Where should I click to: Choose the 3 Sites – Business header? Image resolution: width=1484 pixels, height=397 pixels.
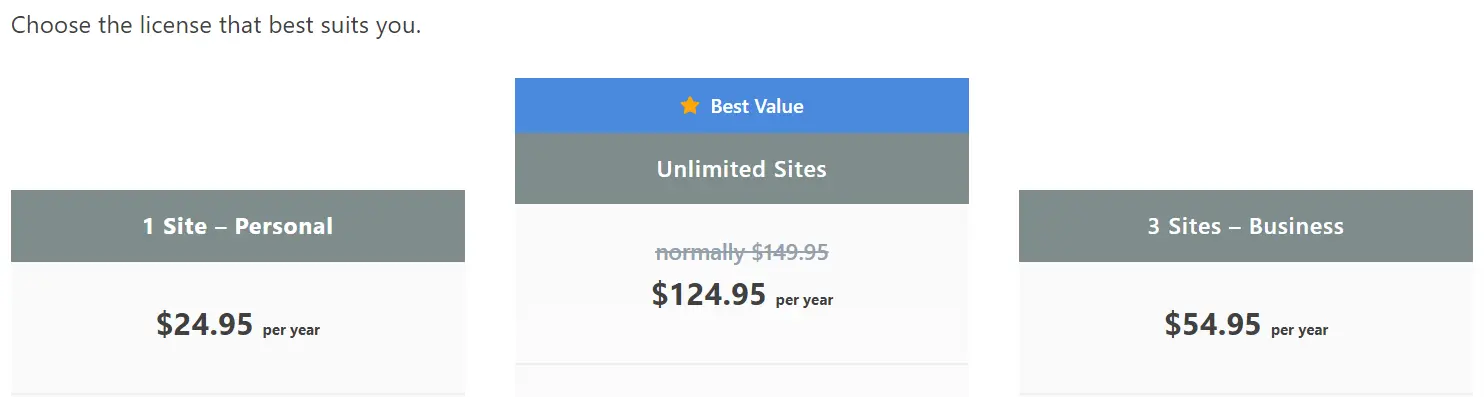click(1246, 226)
